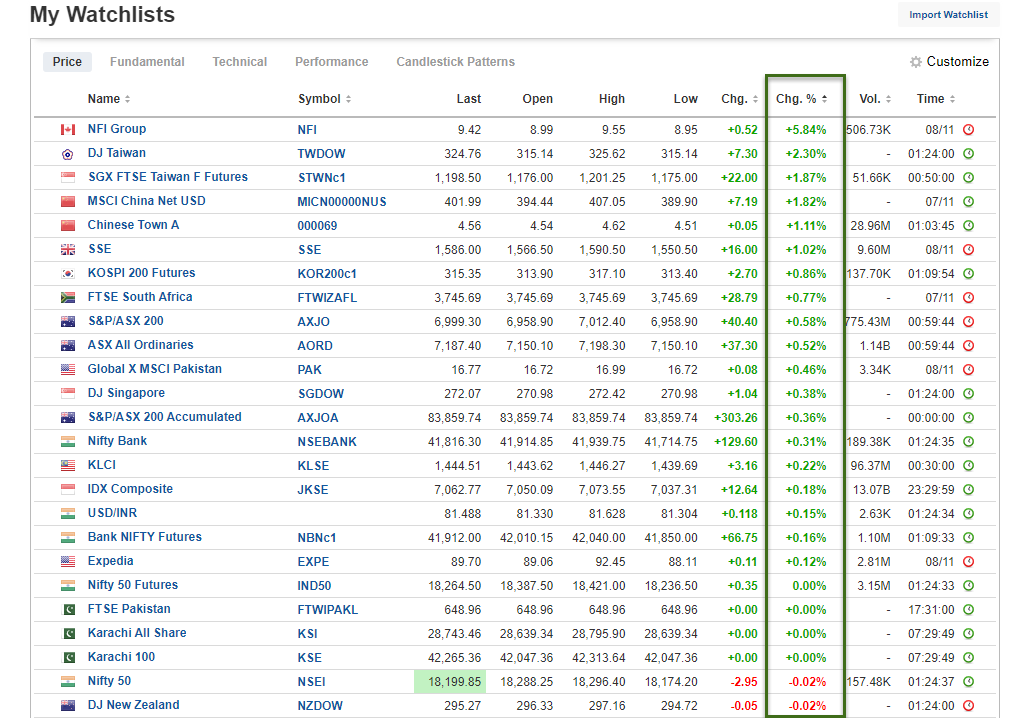Click the red clock icon in Expedia row
The height and width of the screenshot is (718, 1009).
tap(968, 562)
